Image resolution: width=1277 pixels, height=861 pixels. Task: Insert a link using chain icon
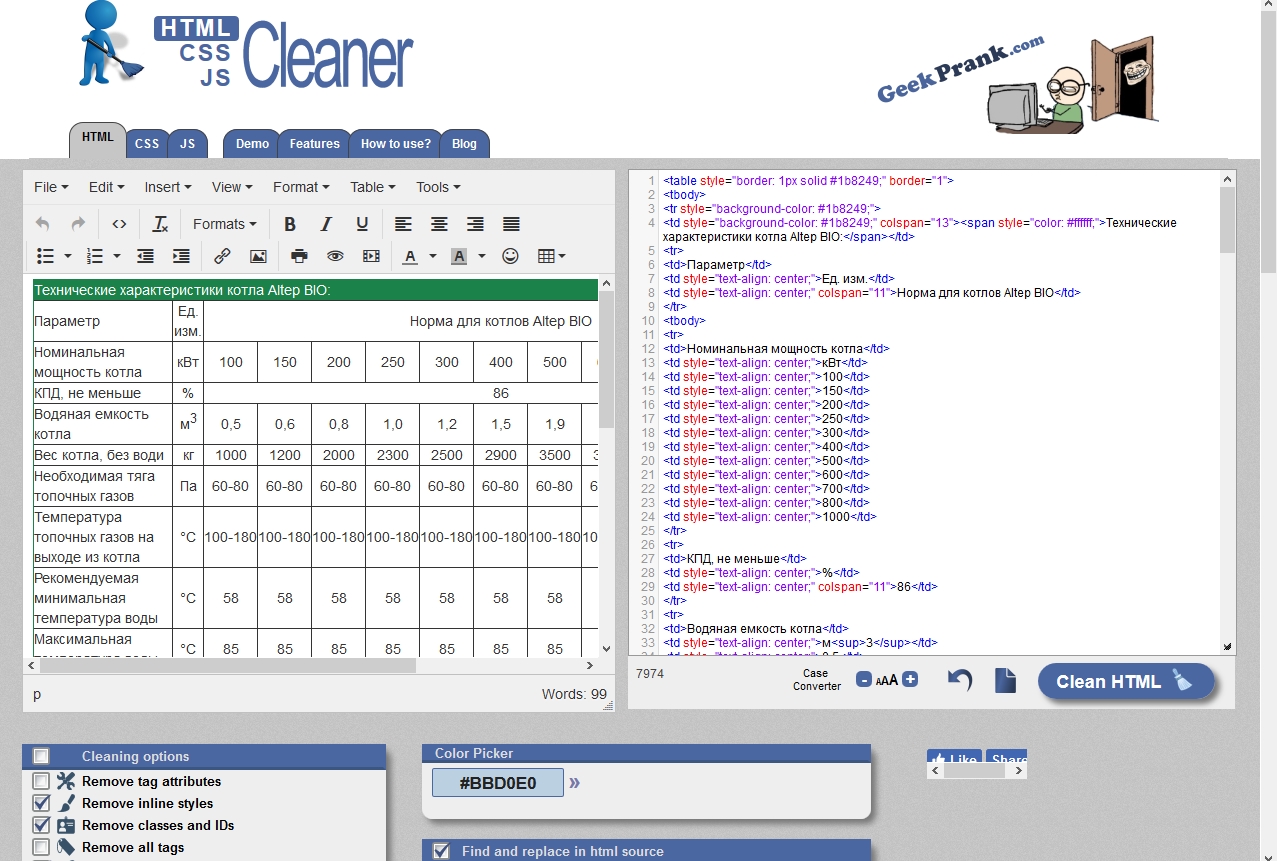tap(222, 256)
